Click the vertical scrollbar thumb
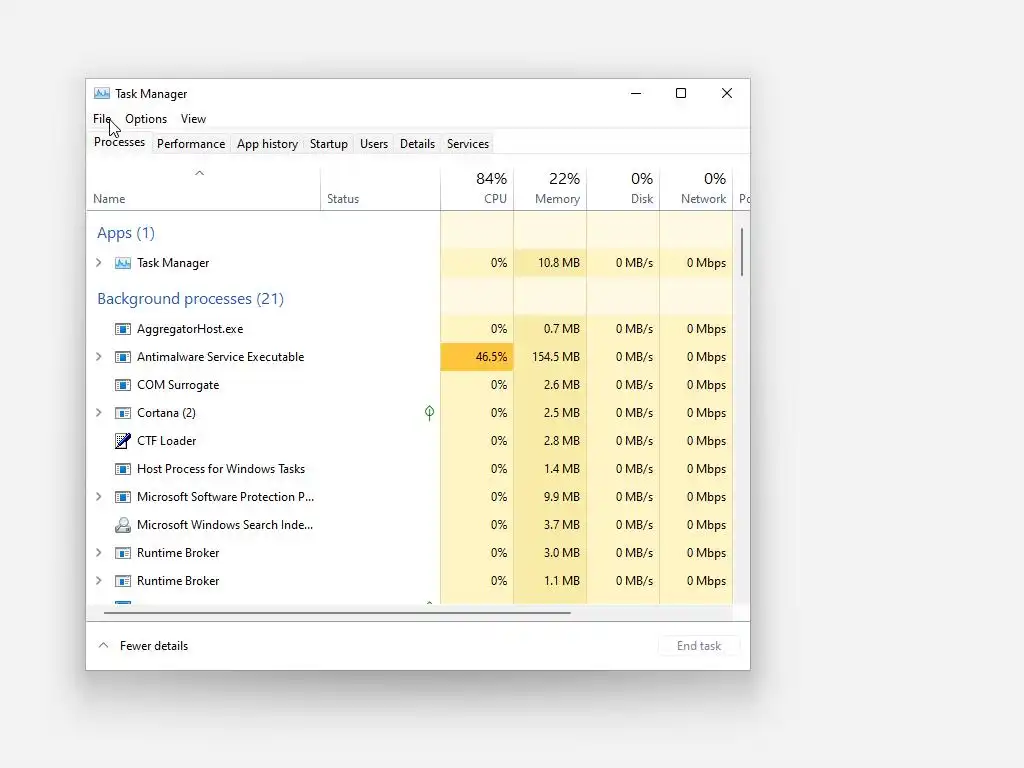 pos(742,252)
